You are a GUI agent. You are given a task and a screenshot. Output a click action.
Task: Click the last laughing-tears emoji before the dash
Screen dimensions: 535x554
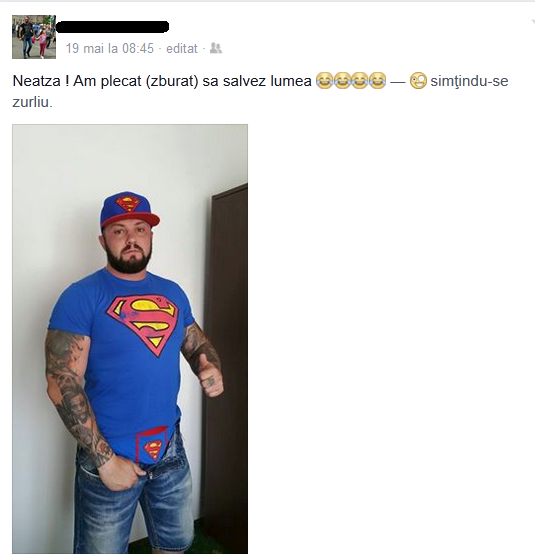tap(377, 80)
